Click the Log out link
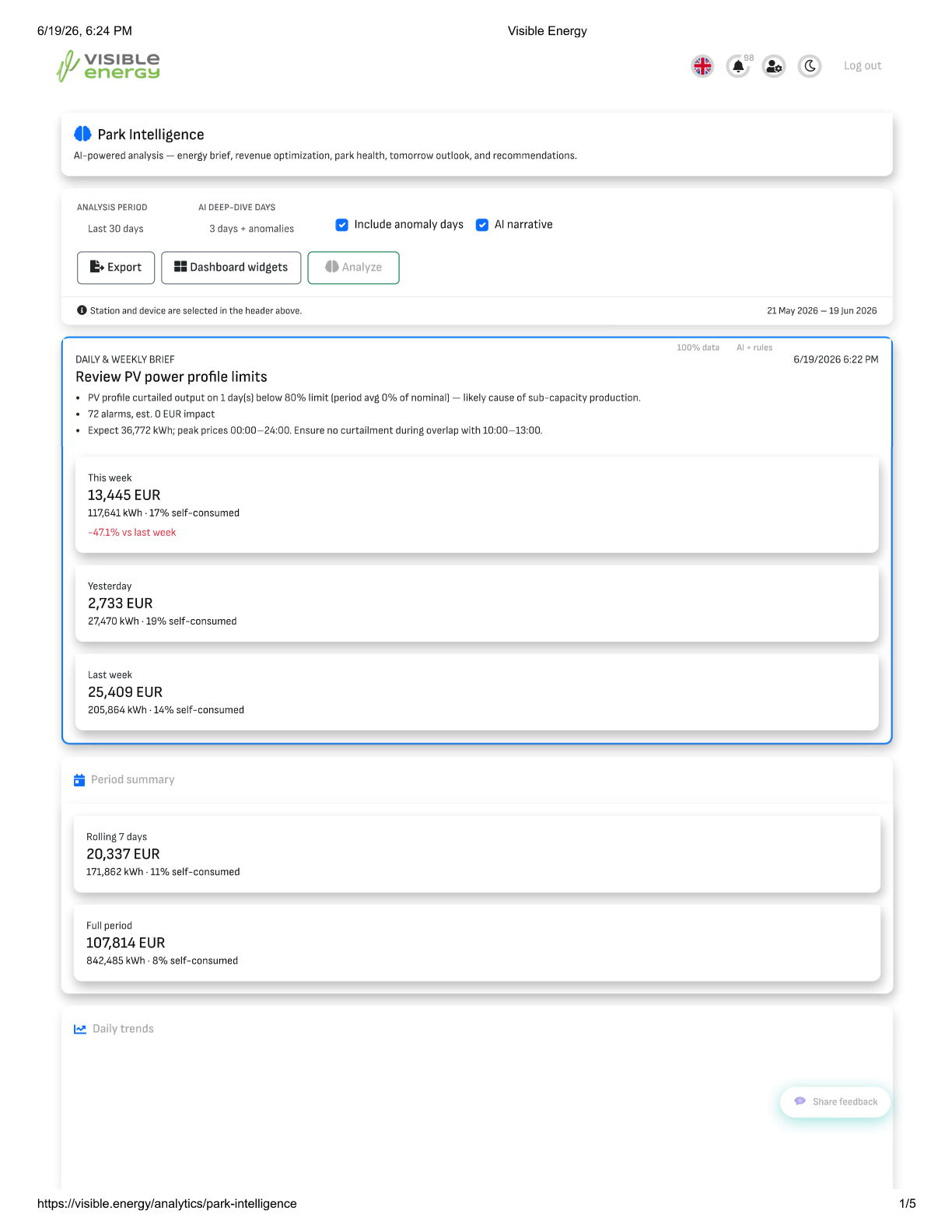 click(863, 66)
